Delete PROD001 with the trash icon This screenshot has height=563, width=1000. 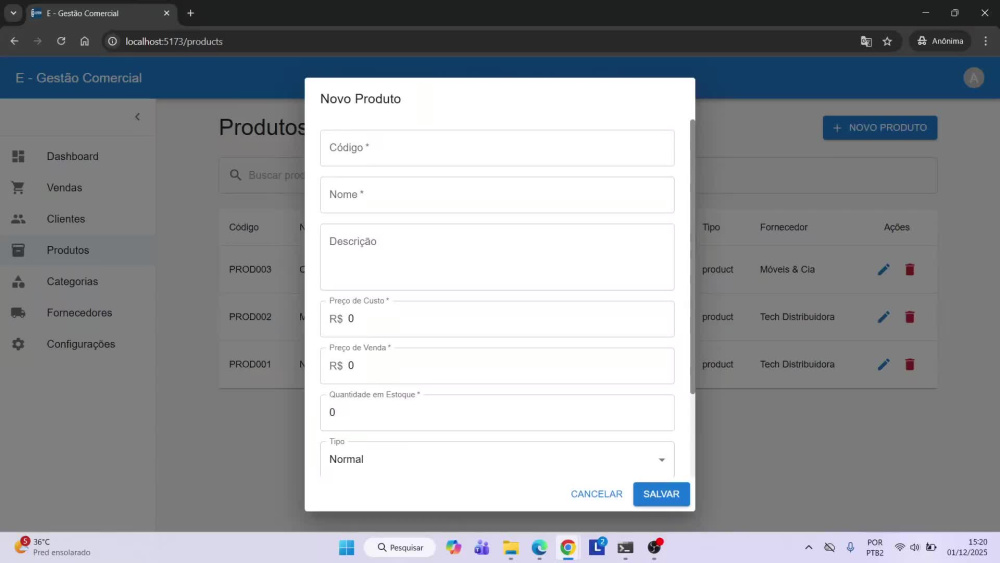(x=910, y=364)
